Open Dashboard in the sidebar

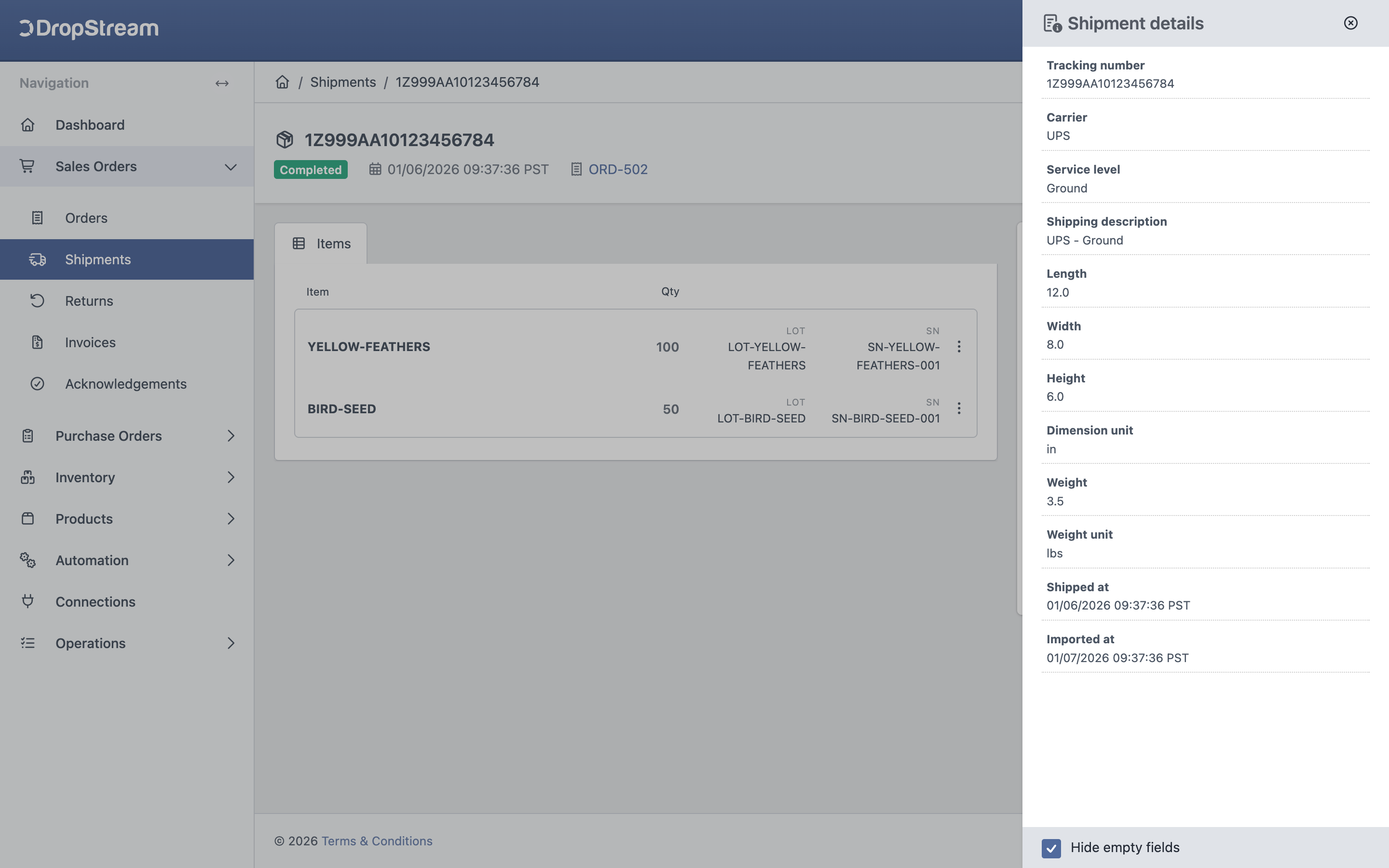click(x=127, y=124)
